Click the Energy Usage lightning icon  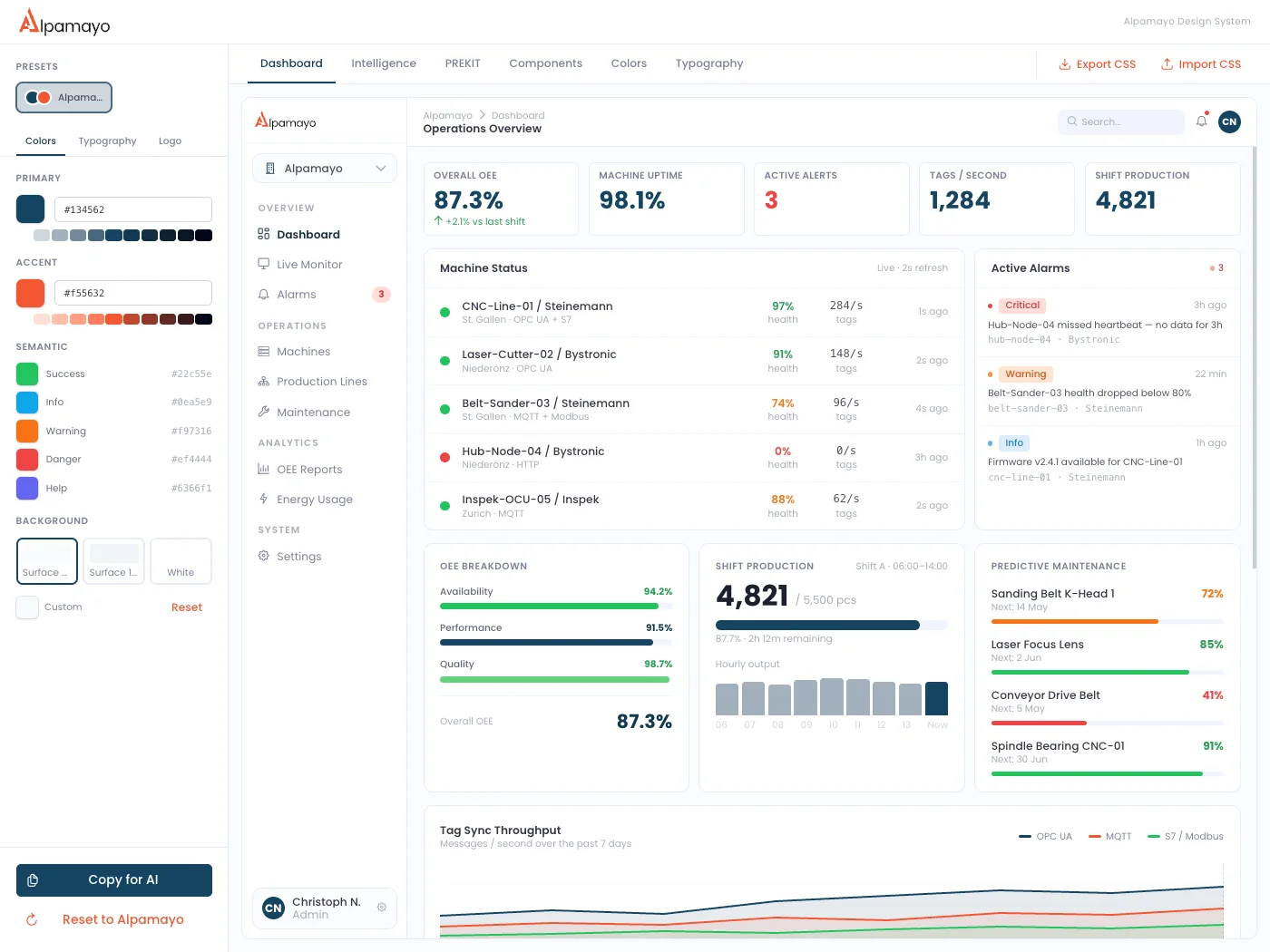click(x=264, y=499)
